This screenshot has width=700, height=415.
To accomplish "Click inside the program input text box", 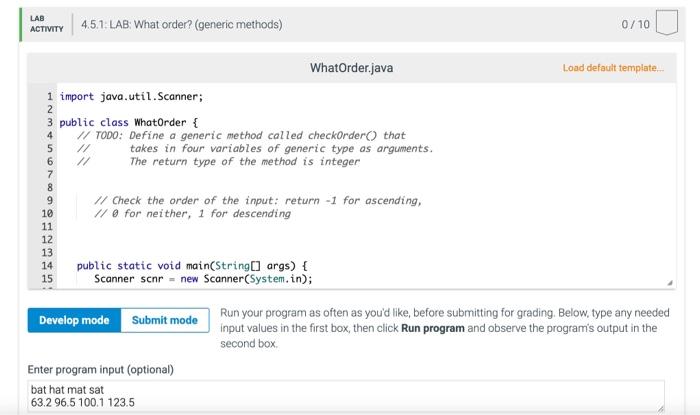I will 346,396.
